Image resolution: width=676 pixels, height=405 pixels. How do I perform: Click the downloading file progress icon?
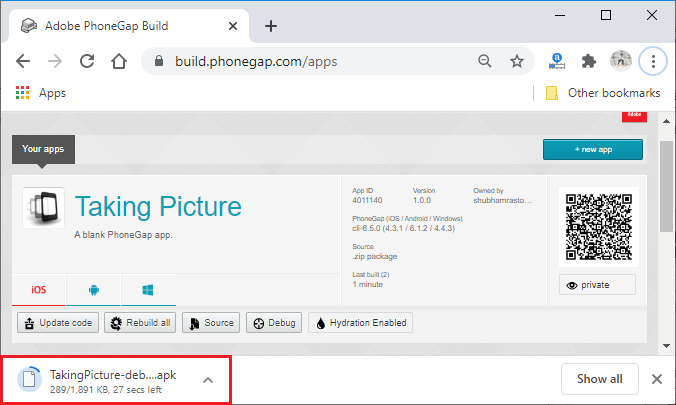[29, 379]
